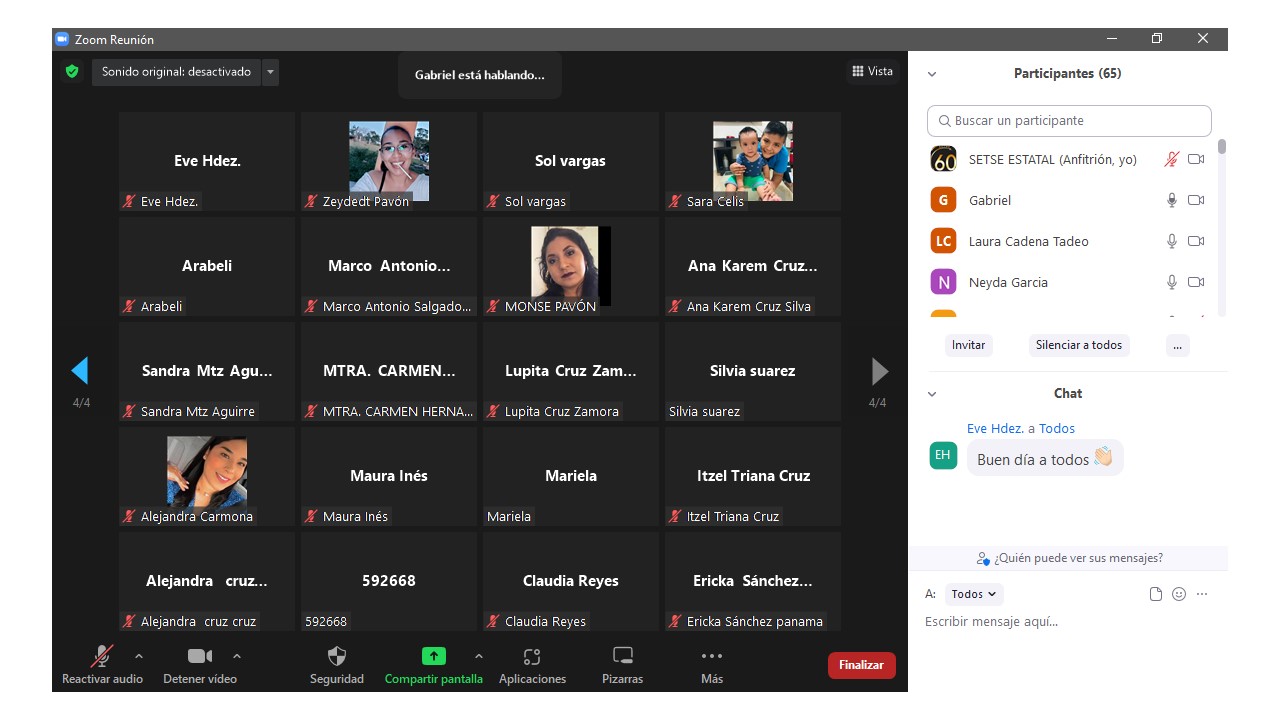
Task: Expand the Sonido original dropdown arrow
Action: 270,72
